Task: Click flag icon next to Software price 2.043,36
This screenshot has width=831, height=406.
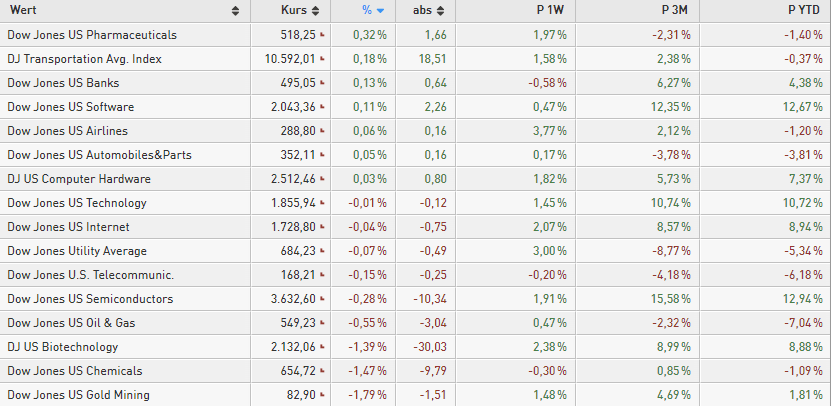Action: [x=322, y=107]
